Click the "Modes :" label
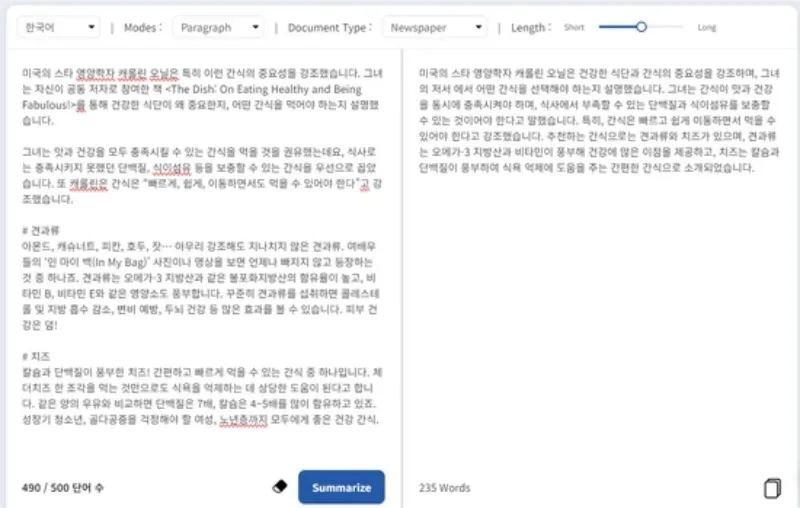800x508 pixels. click(x=143, y=28)
